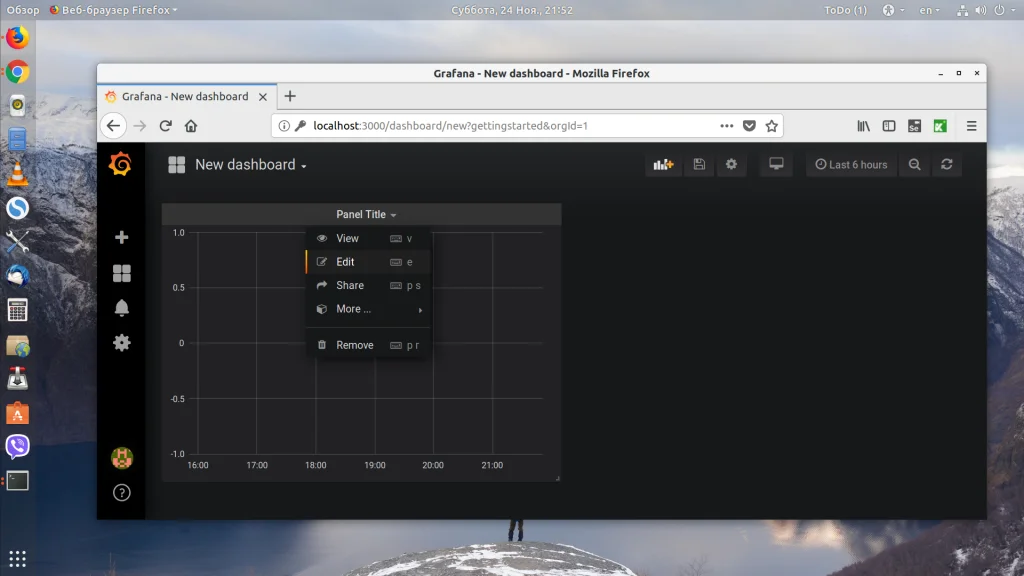Click the Add panel icon in toolbar
Image resolution: width=1024 pixels, height=576 pixels.
[663, 165]
